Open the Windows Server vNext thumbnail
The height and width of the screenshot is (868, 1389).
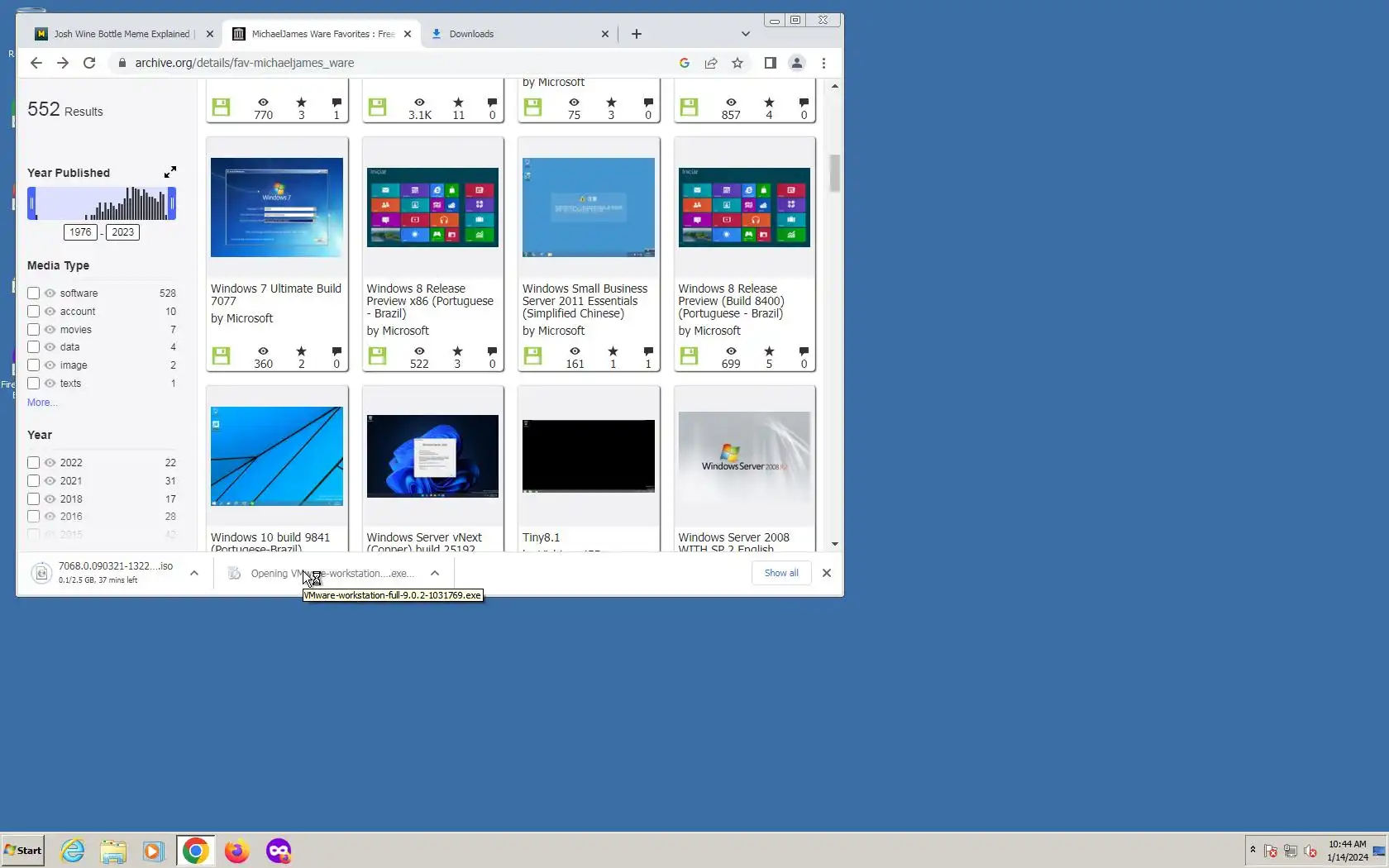click(432, 456)
